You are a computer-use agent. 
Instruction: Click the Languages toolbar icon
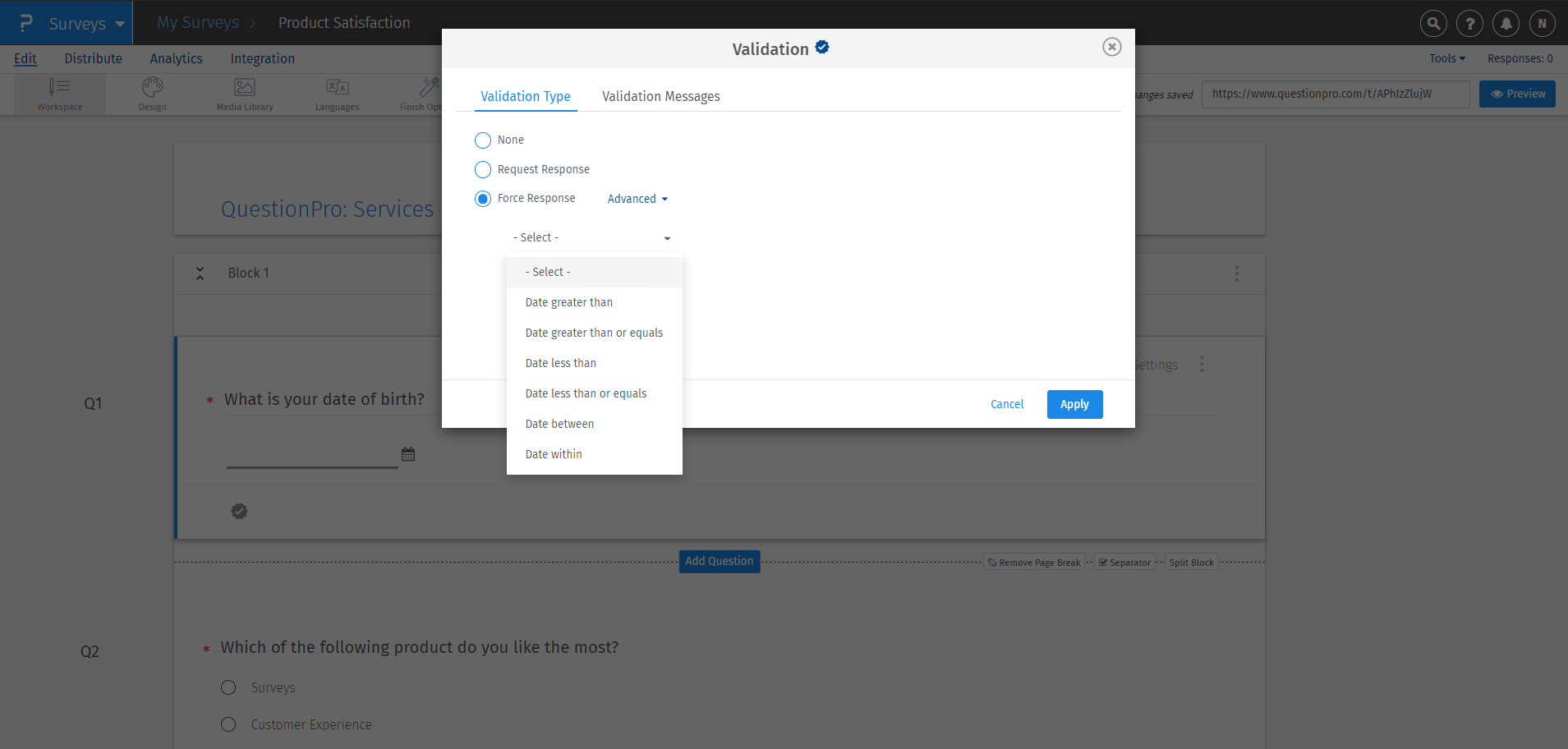tap(336, 93)
